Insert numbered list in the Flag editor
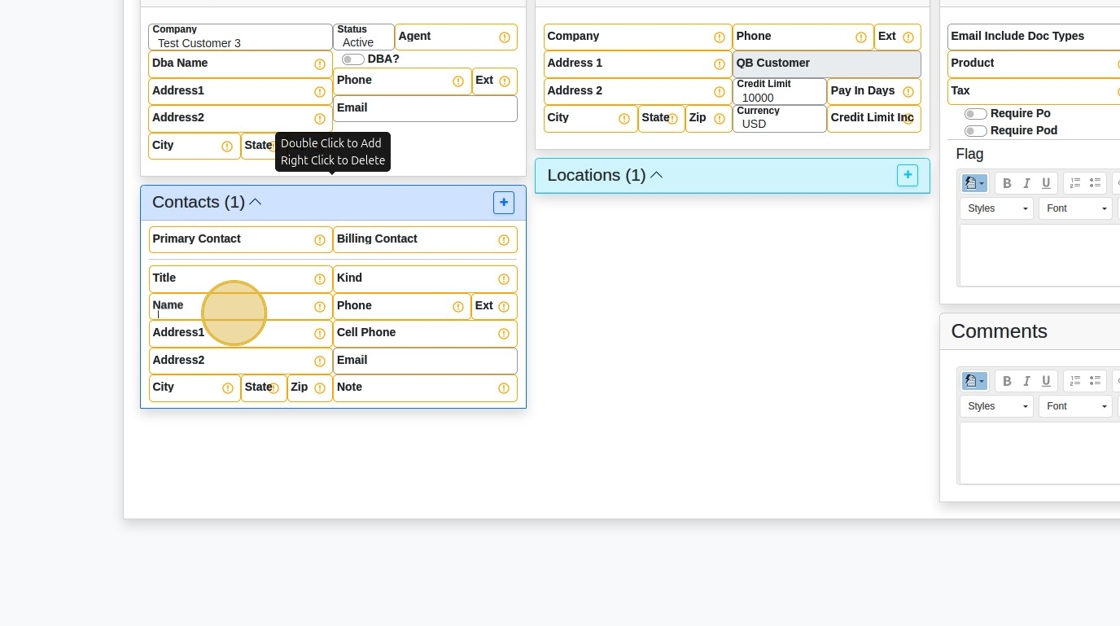 [x=1075, y=183]
